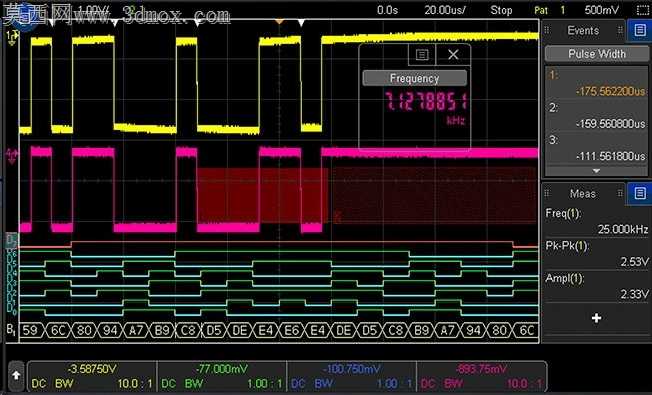Viewport: 652px width, 395px height.
Task: Open the Events panel title
Action: [x=583, y=30]
